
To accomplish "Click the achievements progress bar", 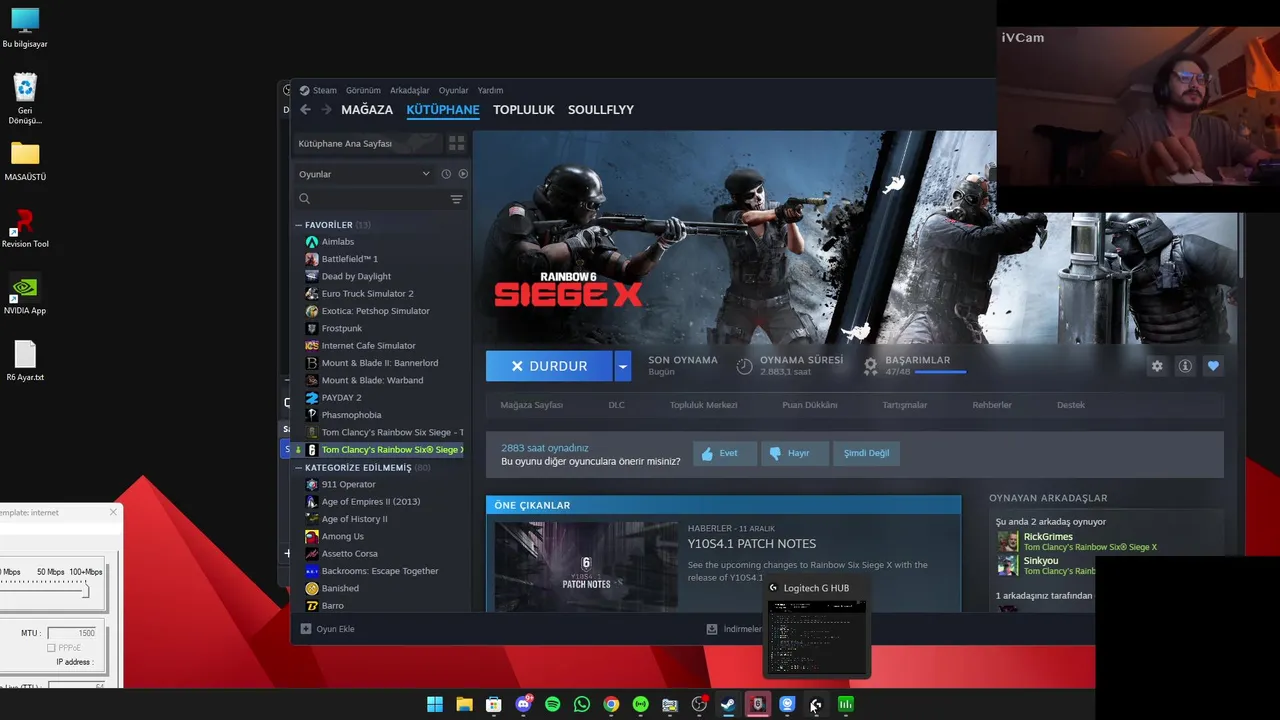I will 940,372.
